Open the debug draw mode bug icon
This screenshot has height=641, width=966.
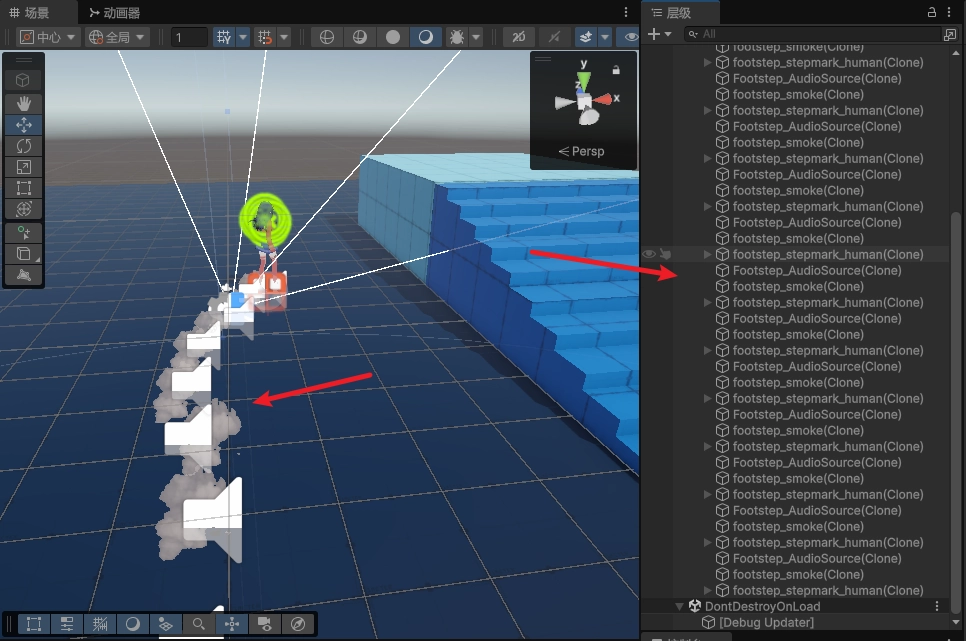click(x=457, y=37)
